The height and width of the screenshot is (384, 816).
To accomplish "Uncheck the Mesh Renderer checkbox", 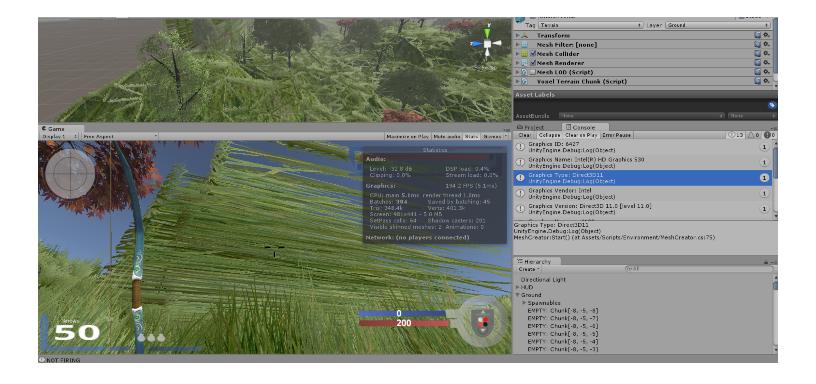I will (x=533, y=63).
